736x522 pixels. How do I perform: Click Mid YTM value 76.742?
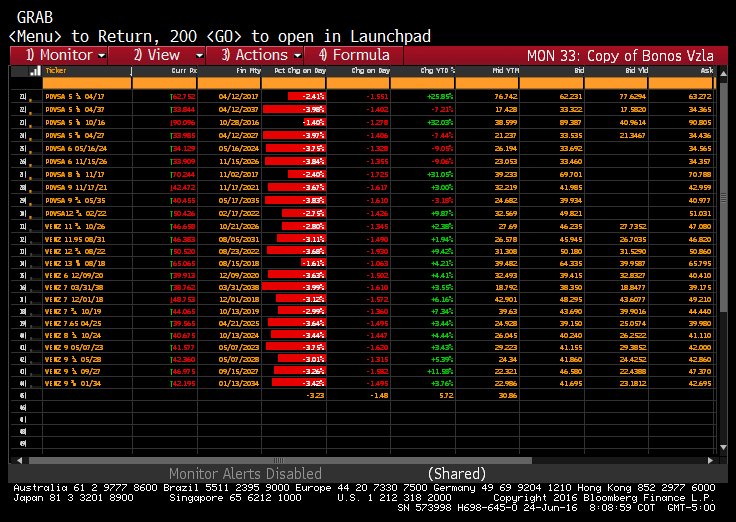pyautogui.click(x=506, y=97)
